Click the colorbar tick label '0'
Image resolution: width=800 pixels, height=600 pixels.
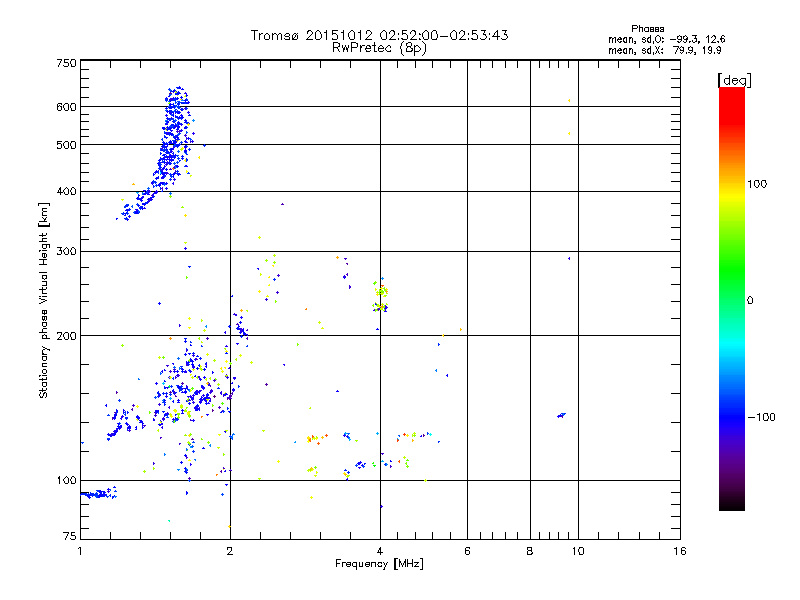[750, 300]
